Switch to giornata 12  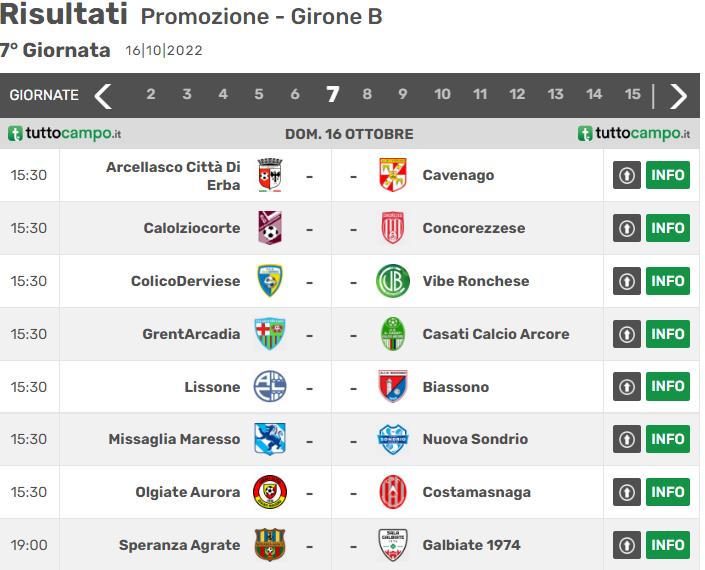coord(517,95)
